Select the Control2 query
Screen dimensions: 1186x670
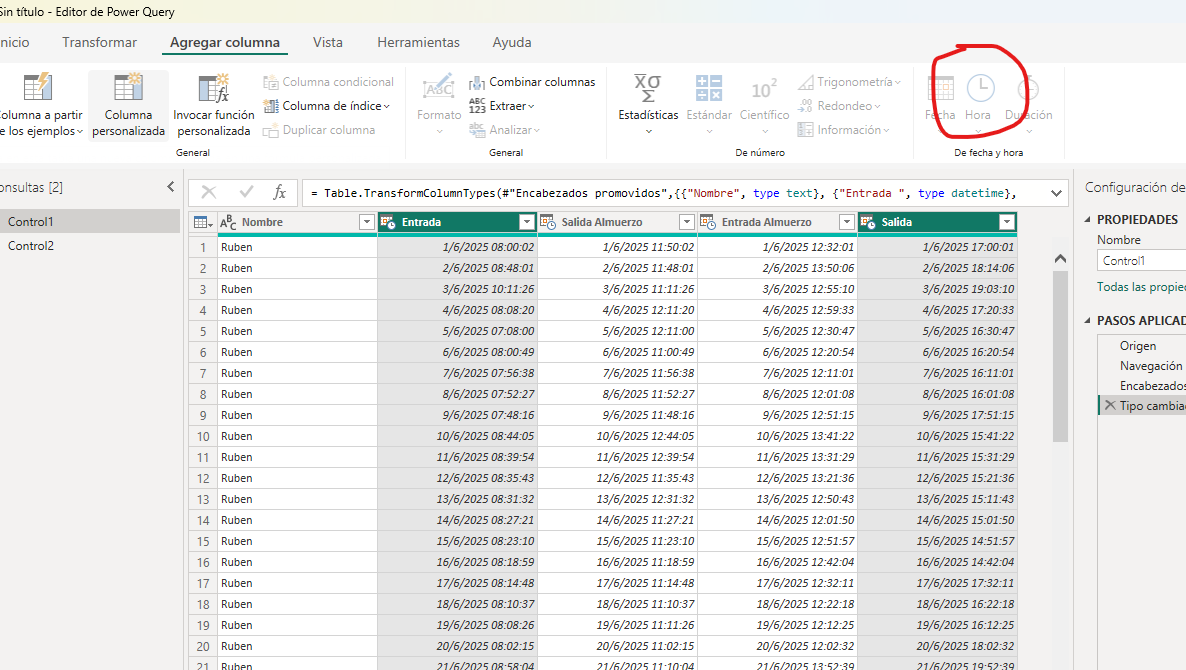[31, 246]
